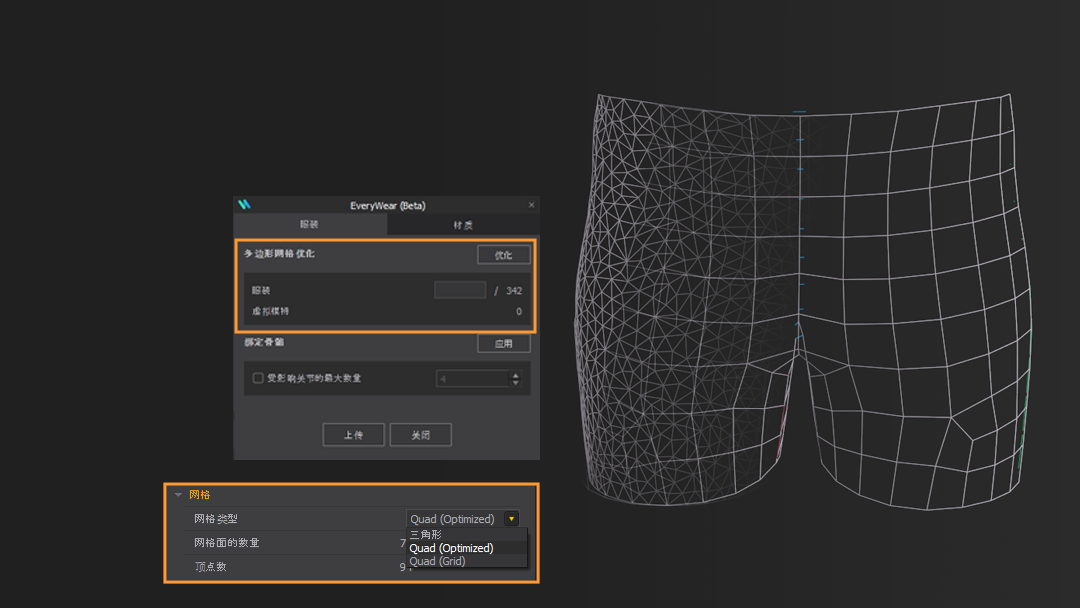1080x608 pixels.
Task: Click the dropdown arrow icon beside Quad (Optimized)
Action: (511, 519)
